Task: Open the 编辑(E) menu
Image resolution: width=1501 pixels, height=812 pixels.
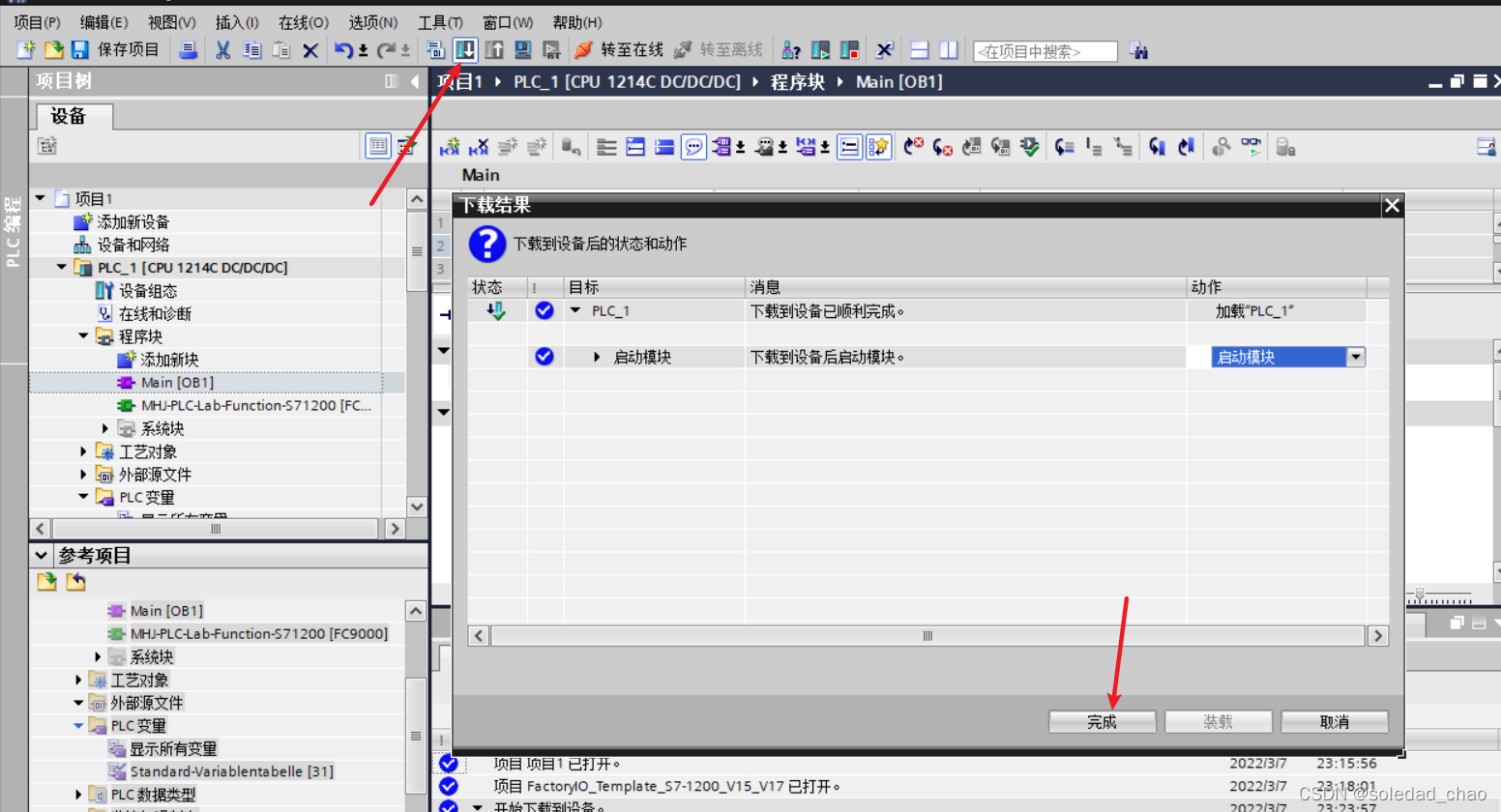Action: [x=103, y=21]
